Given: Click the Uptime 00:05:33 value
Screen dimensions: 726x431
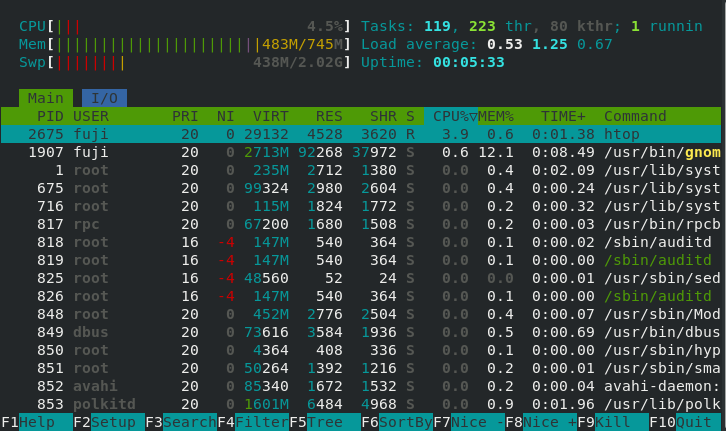Looking at the screenshot, I should click(469, 62).
